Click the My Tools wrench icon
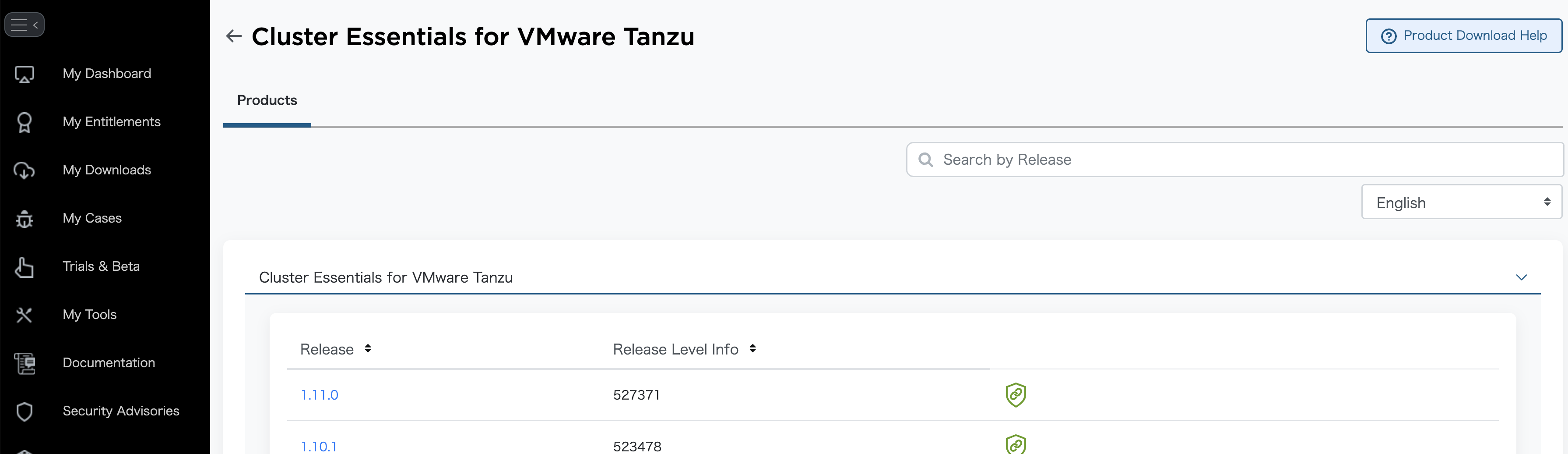 point(25,315)
